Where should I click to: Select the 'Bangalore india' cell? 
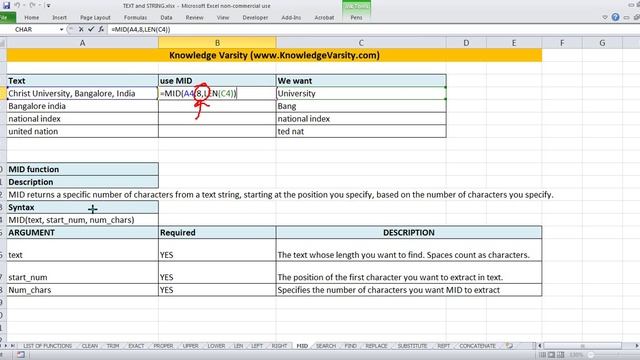(82, 106)
